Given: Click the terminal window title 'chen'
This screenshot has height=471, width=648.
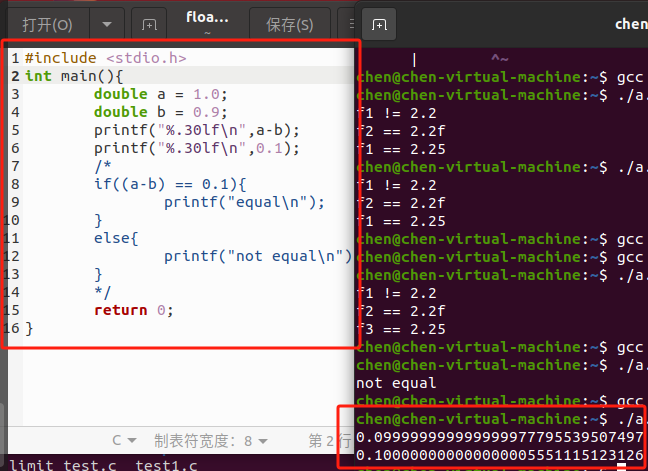Looking at the screenshot, I should [x=631, y=24].
